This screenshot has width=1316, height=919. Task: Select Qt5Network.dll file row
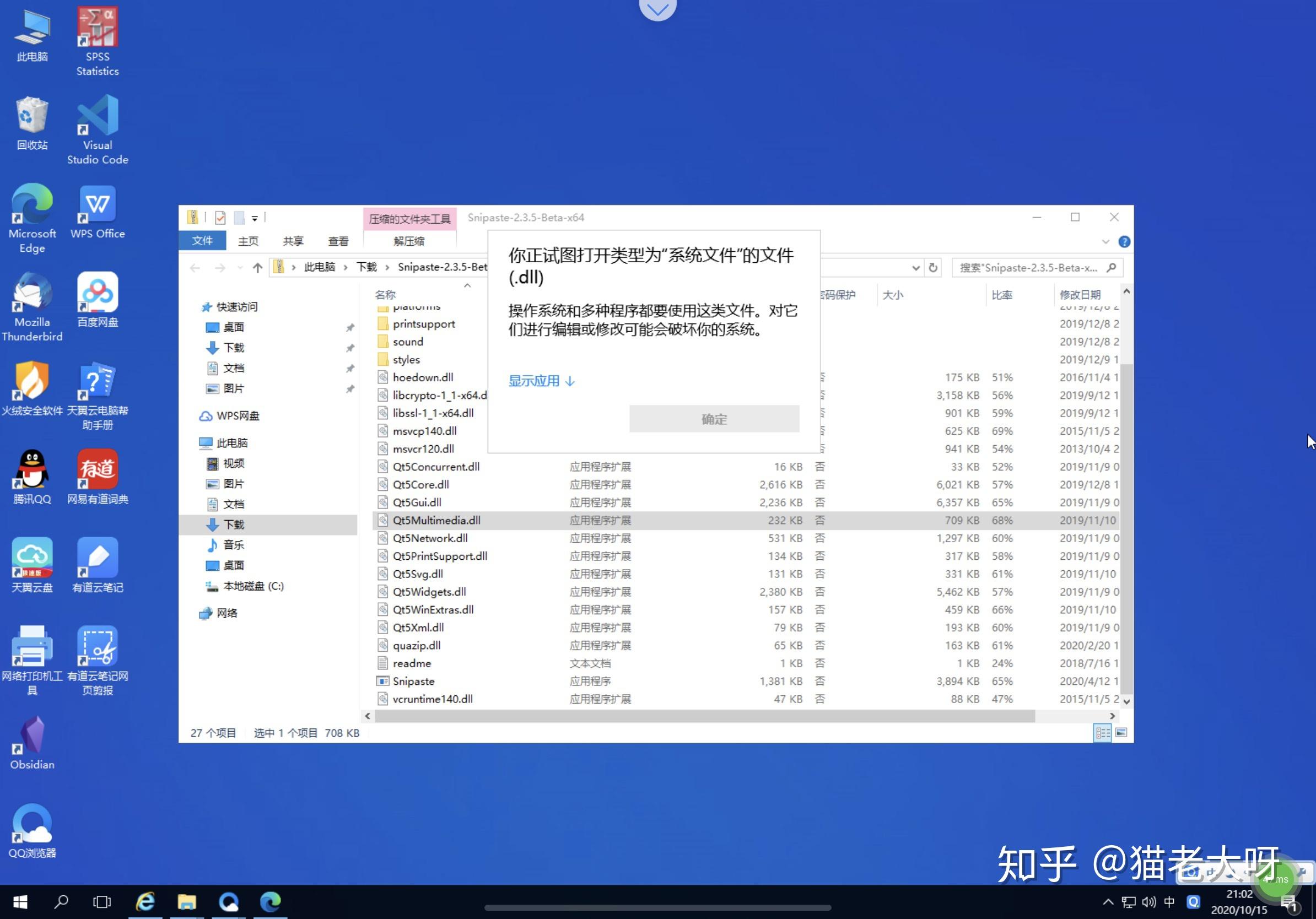[x=745, y=538]
